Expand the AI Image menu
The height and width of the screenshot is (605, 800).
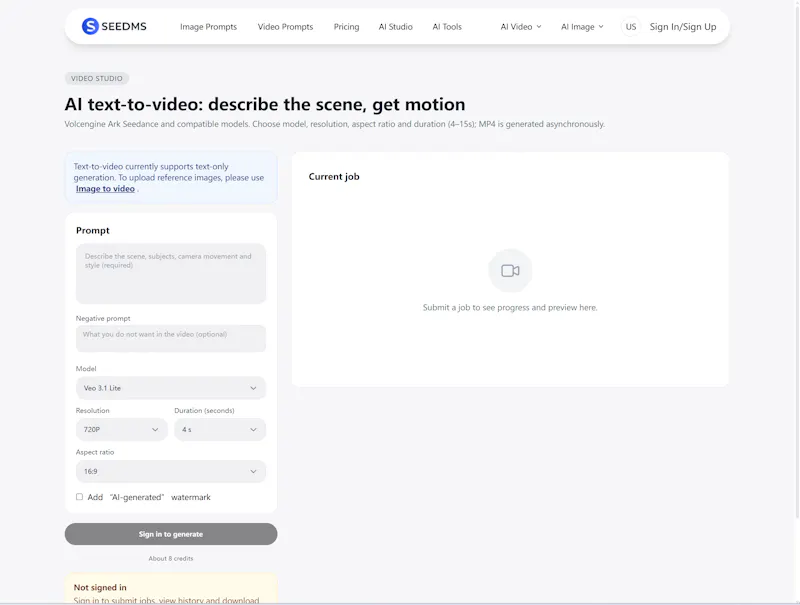click(x=582, y=27)
